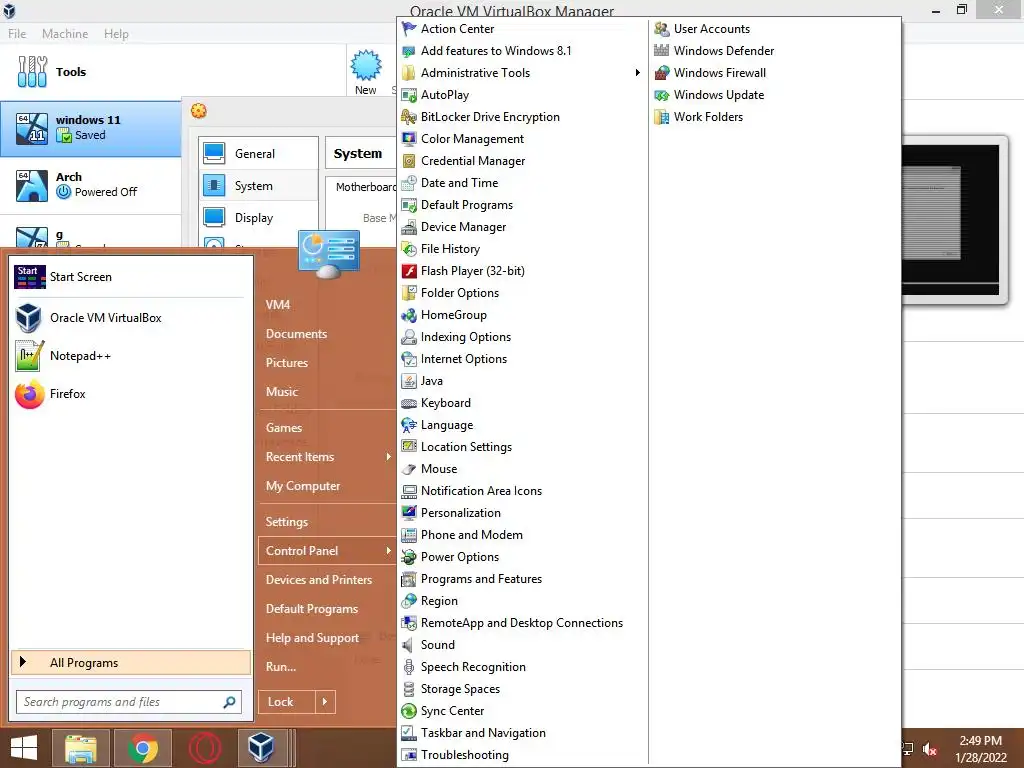The image size is (1024, 768).
Task: Click New VM icon in VirtualBox toolbar
Action: [366, 72]
